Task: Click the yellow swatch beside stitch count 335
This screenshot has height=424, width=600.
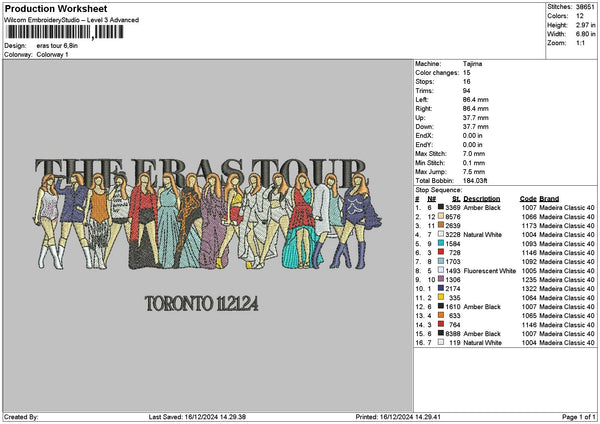Action: pos(441,297)
